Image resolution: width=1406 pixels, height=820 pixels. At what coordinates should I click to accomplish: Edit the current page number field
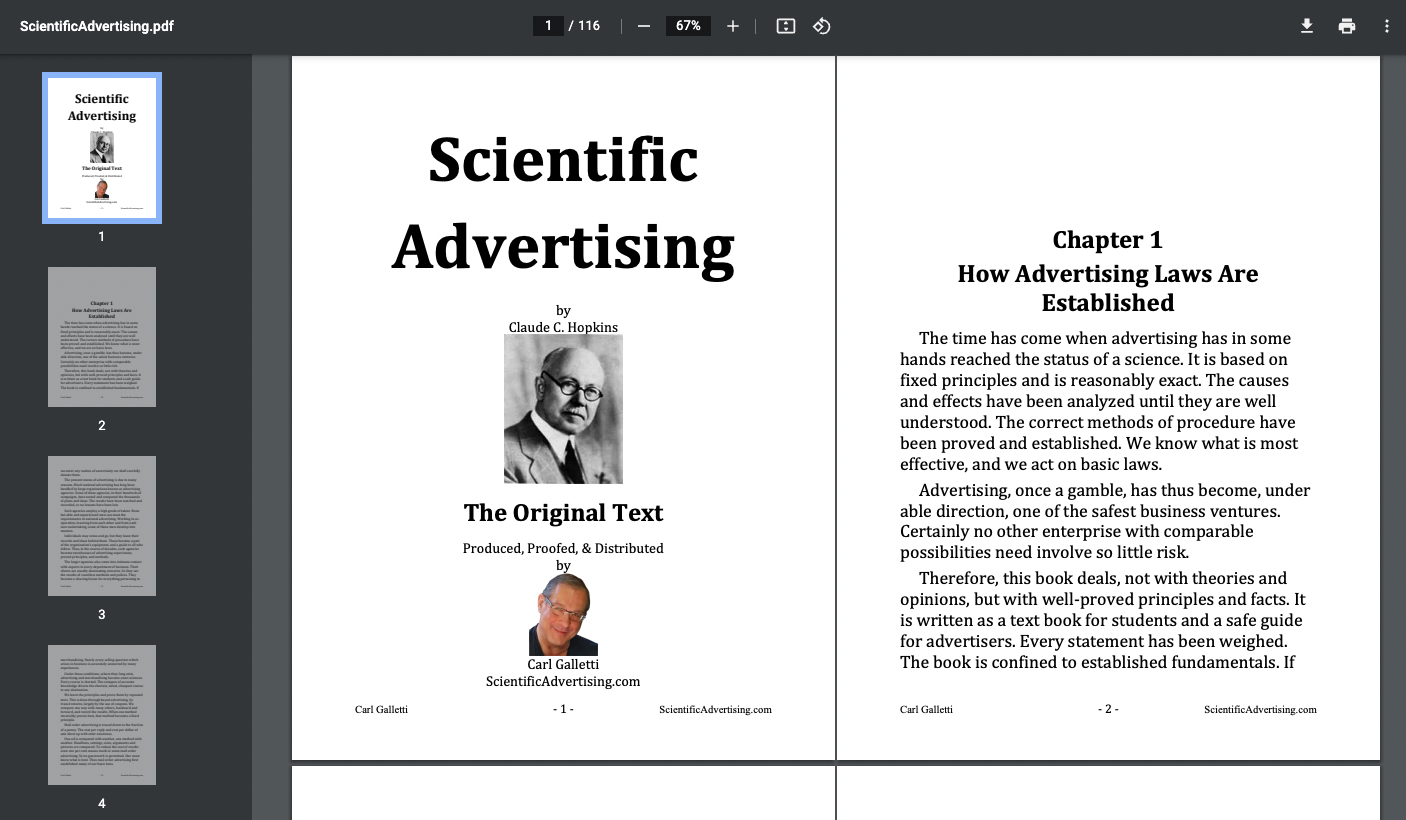[x=548, y=26]
